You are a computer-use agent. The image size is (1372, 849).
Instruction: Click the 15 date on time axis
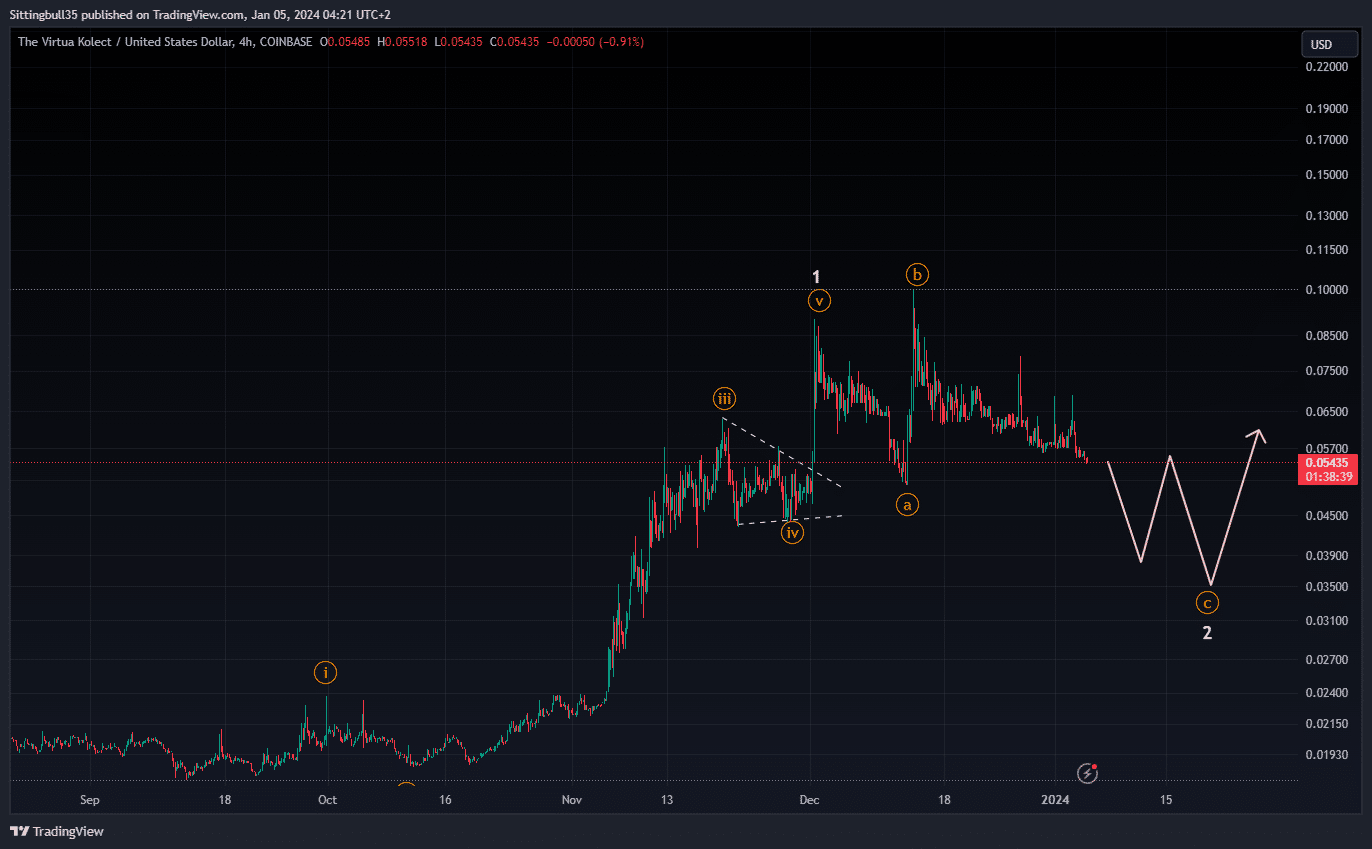tap(1166, 800)
